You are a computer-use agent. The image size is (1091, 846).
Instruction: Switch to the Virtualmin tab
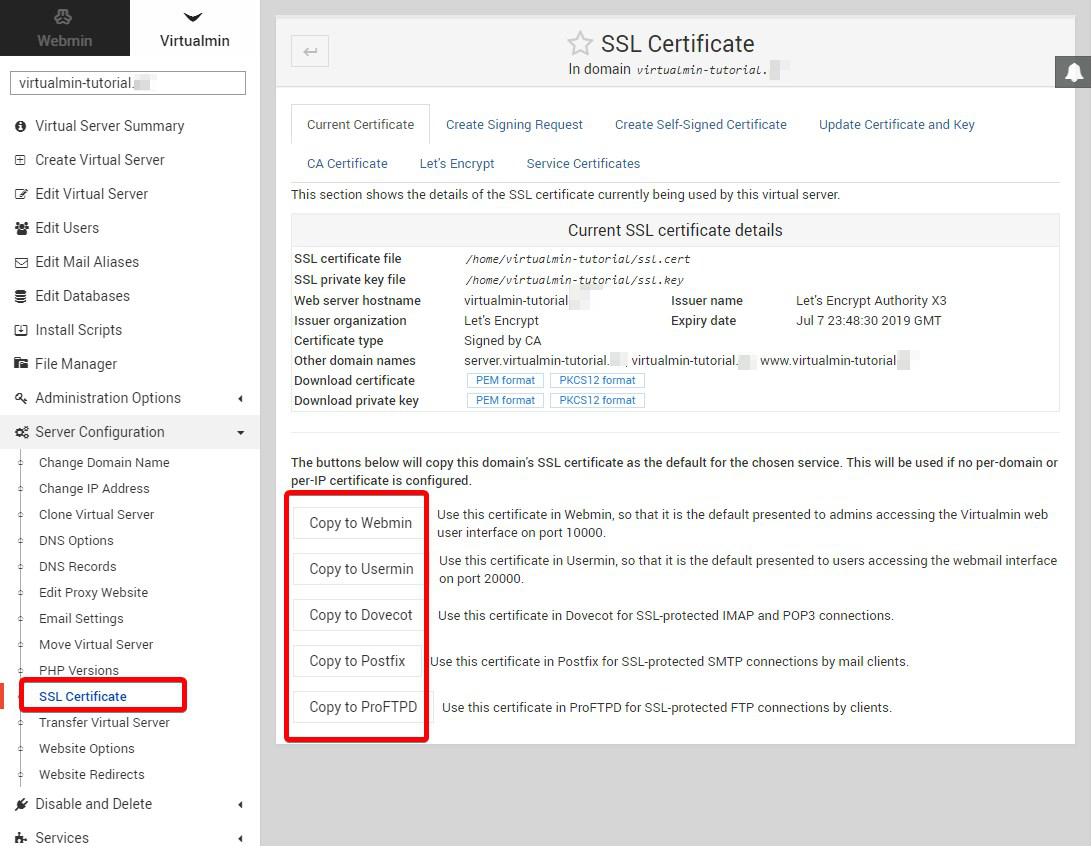(195, 28)
